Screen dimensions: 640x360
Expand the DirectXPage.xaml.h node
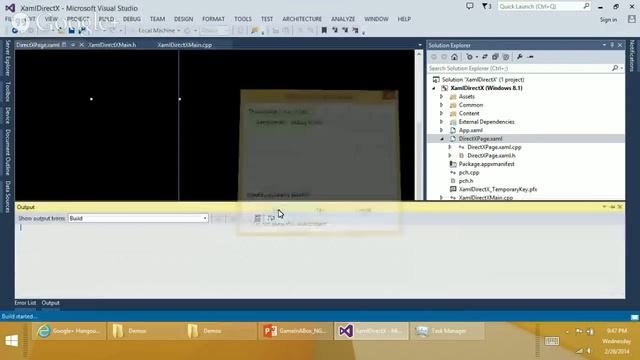click(x=450, y=156)
